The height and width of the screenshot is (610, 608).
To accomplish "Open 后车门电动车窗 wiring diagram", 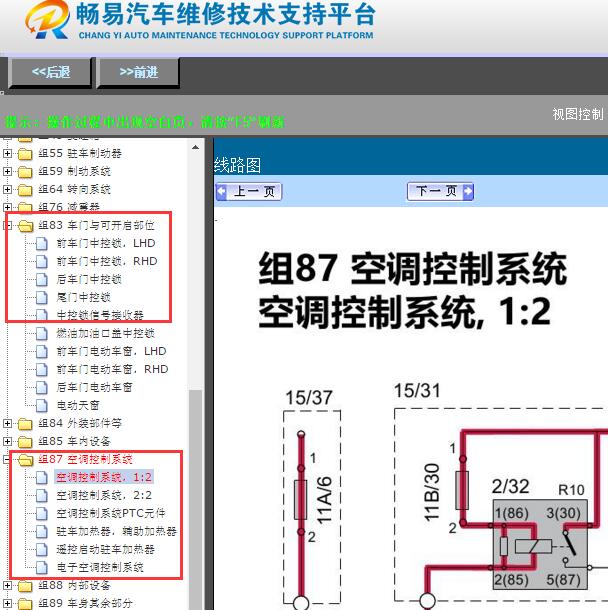I will pyautogui.click(x=95, y=387).
